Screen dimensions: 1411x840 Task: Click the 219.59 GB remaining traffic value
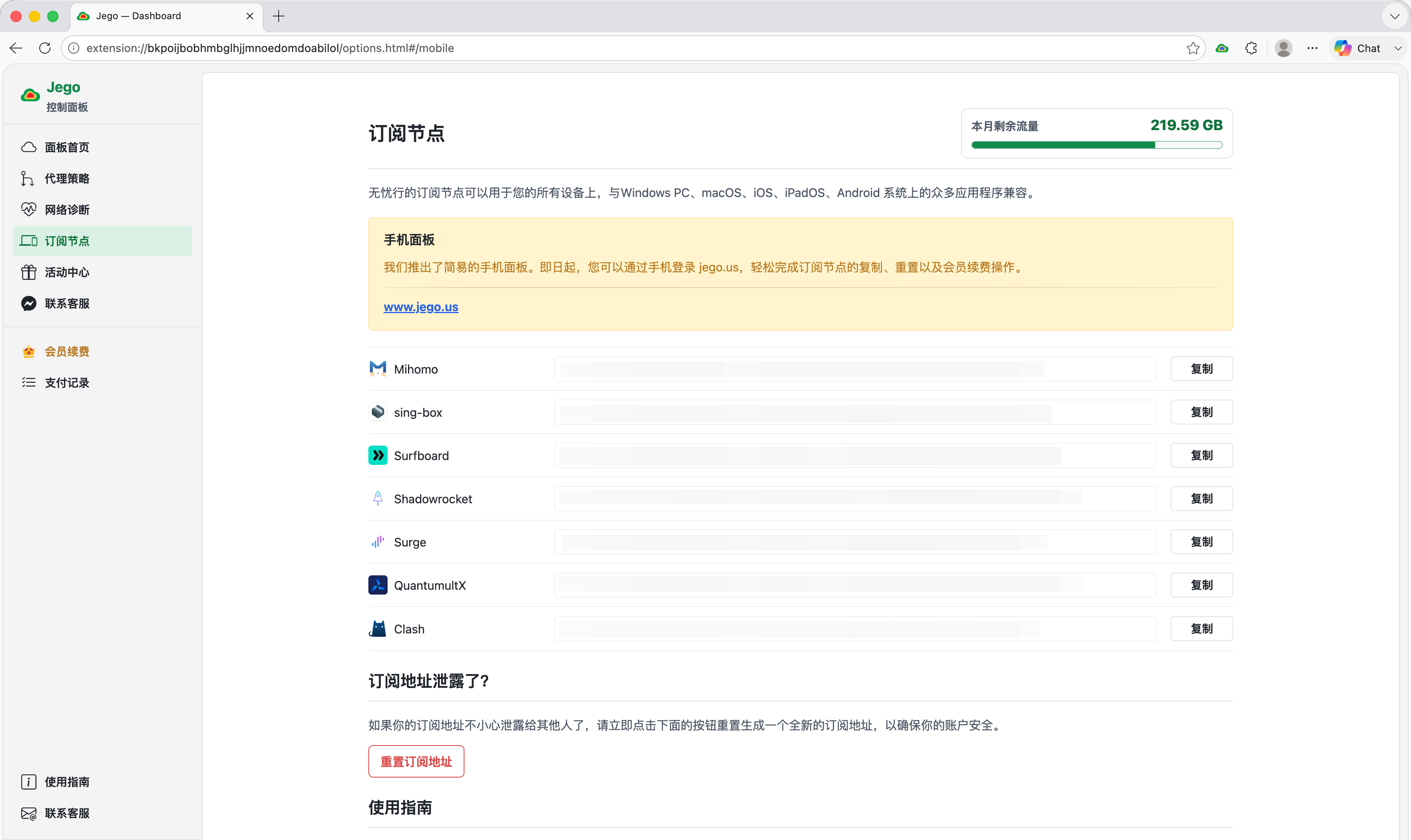(1186, 125)
